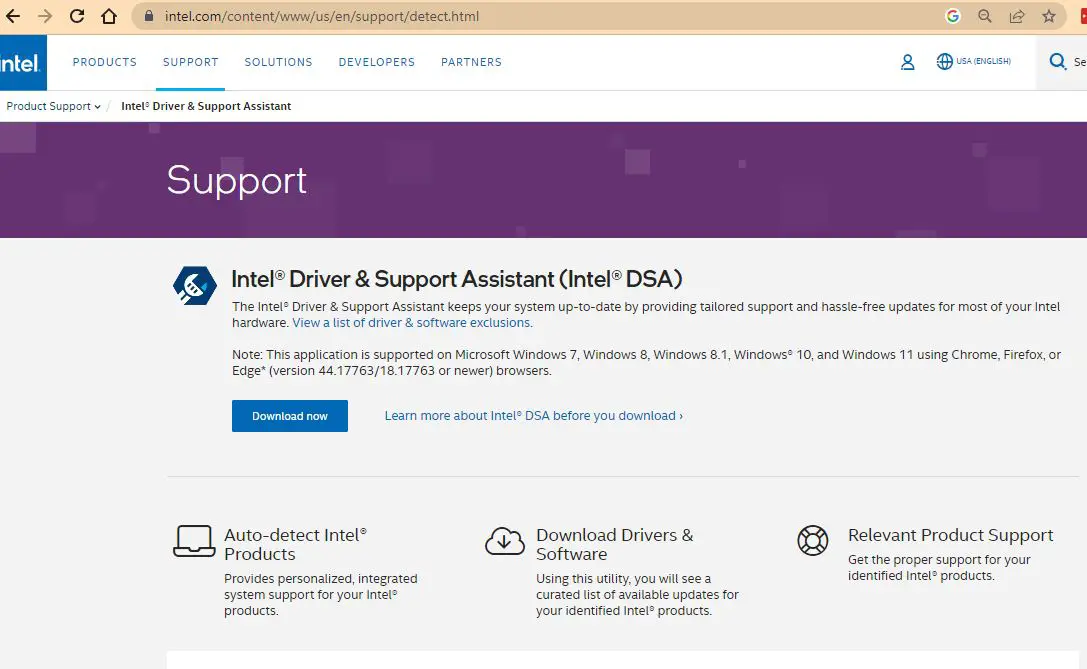Image resolution: width=1087 pixels, height=669 pixels.
Task: Open the user account sign-in icon
Action: click(907, 62)
